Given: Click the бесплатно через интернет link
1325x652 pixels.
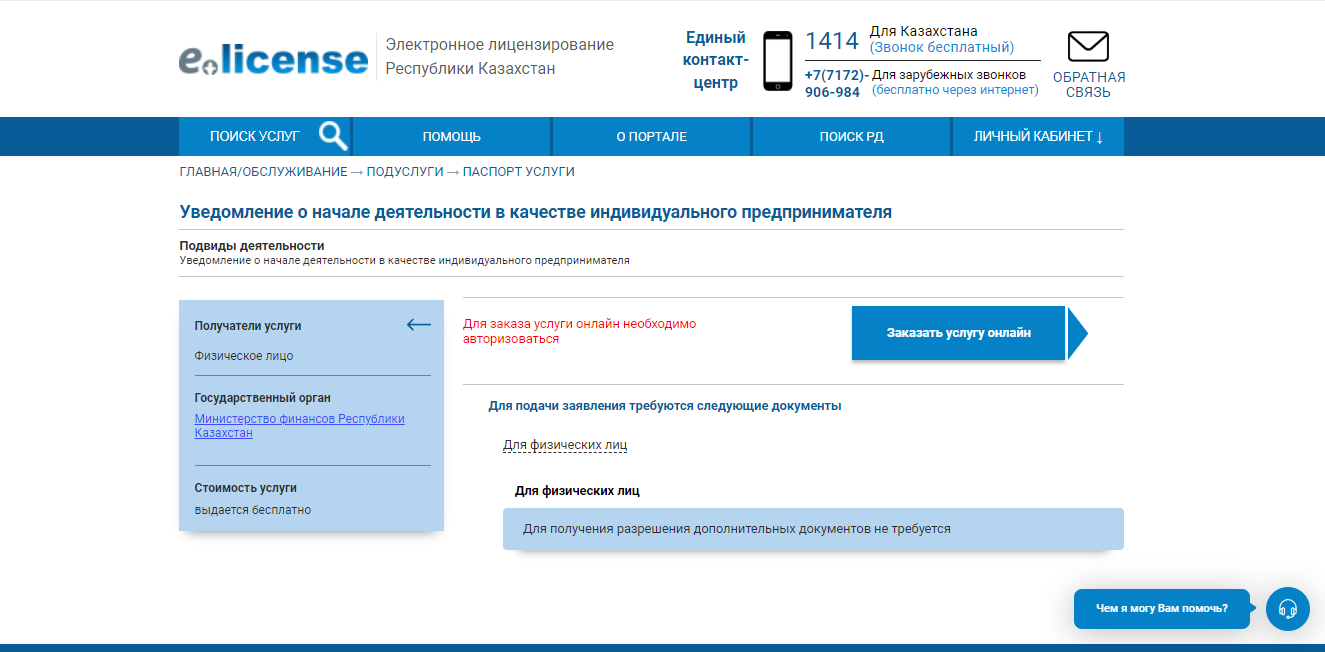Looking at the screenshot, I should (955, 90).
